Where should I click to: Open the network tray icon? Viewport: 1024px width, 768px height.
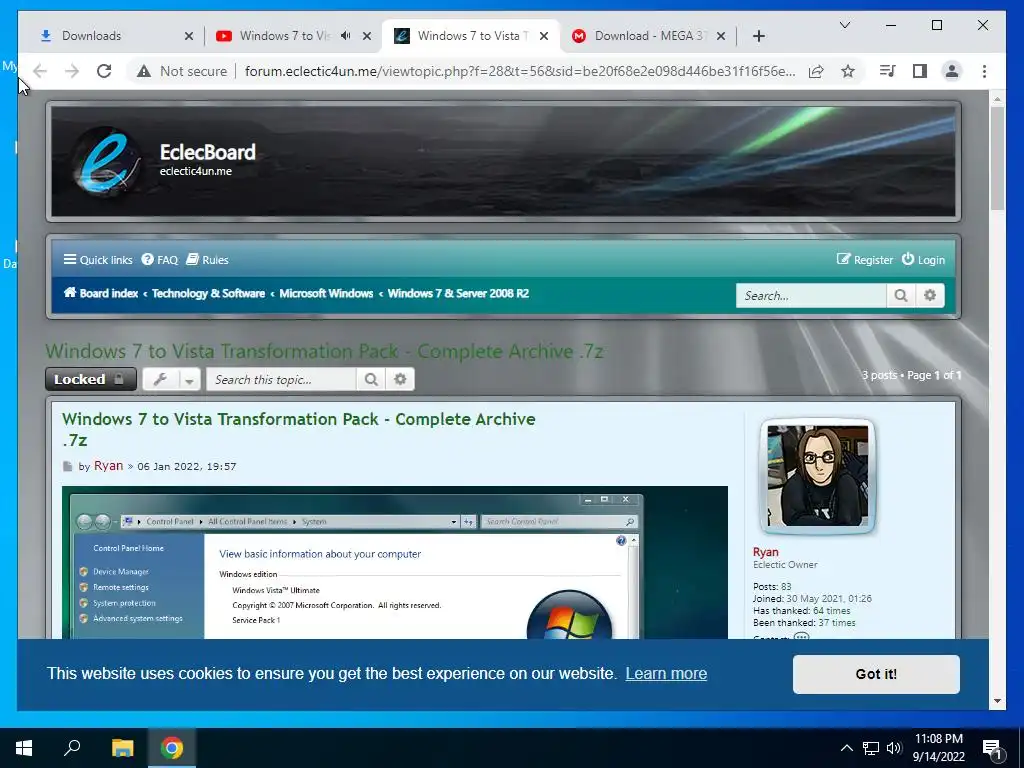coord(871,748)
